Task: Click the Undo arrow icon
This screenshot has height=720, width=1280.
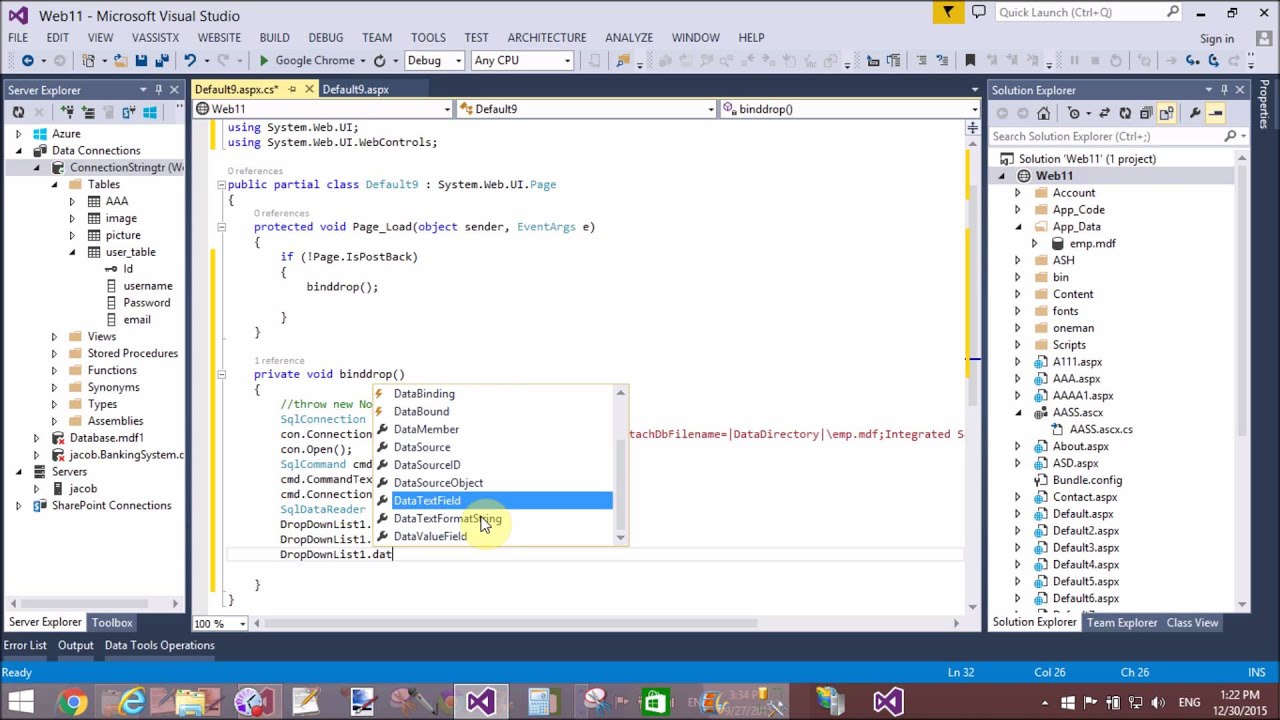Action: click(x=190, y=61)
